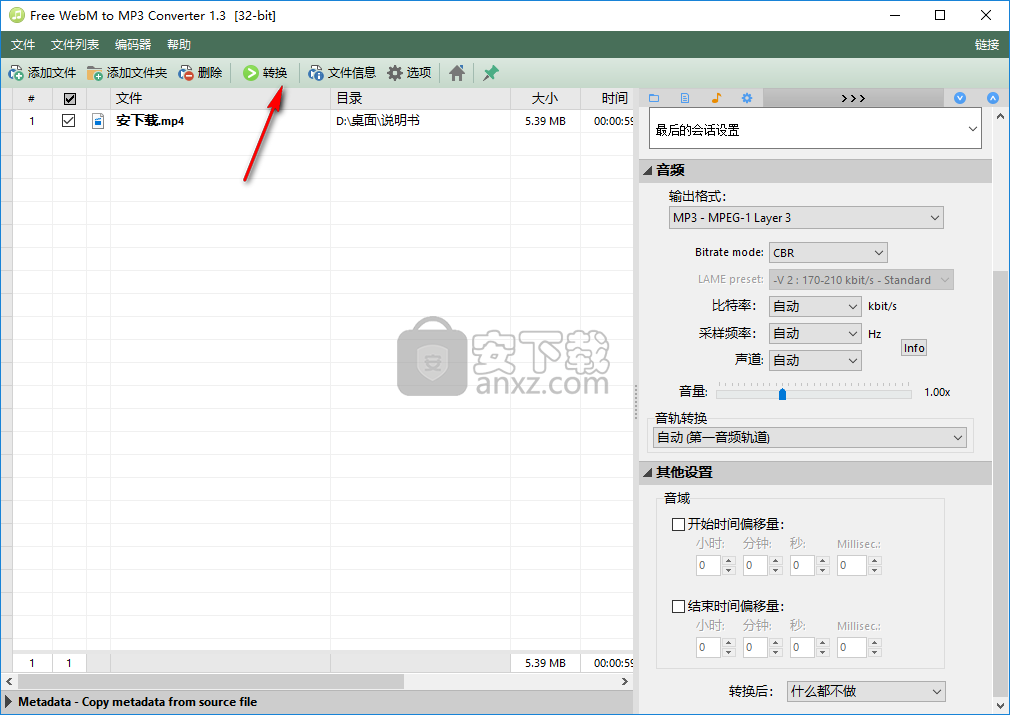Click the start offset 小时 input field
1010x715 pixels.
708,566
